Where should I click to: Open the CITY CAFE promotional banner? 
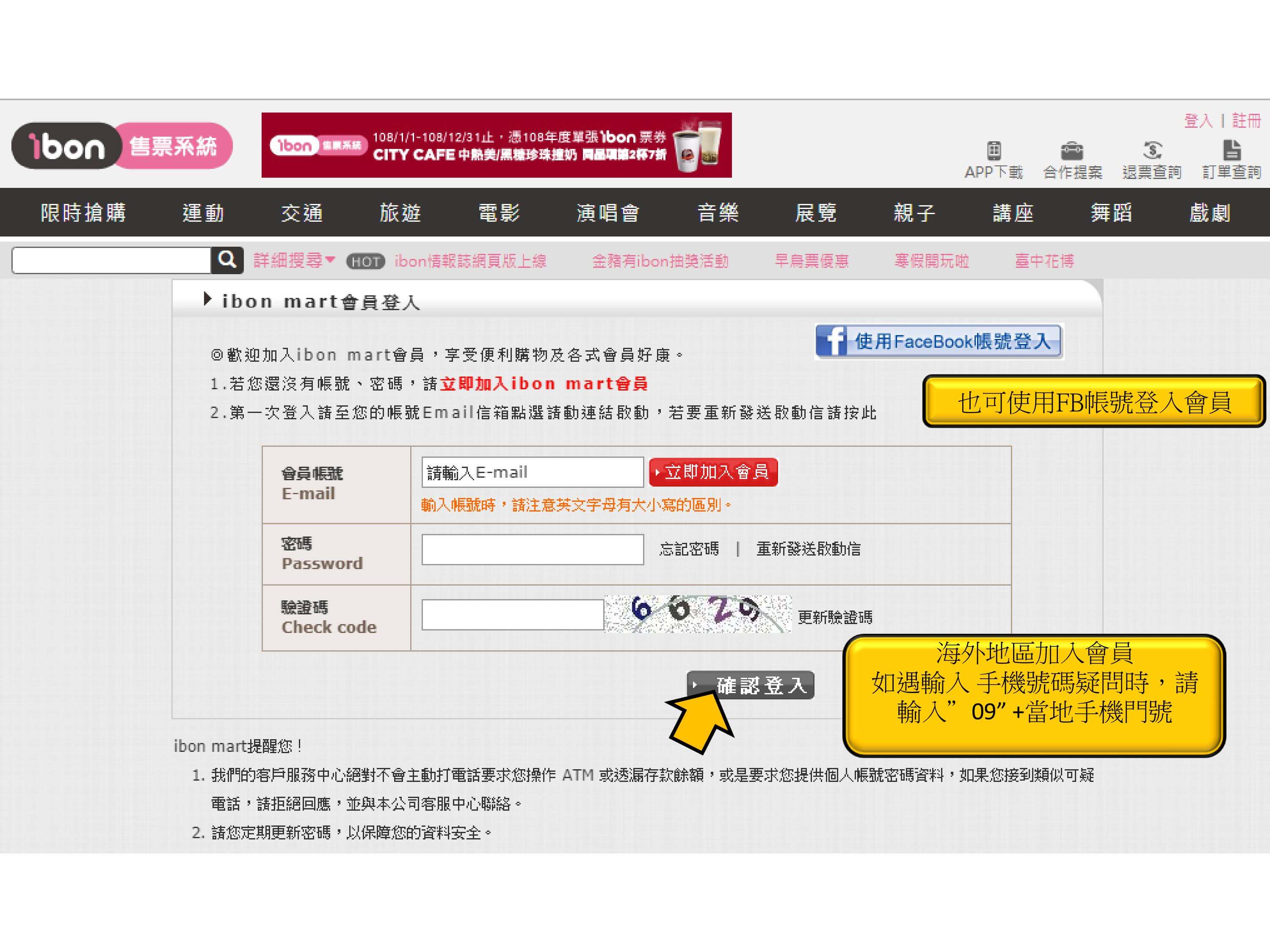[496, 145]
